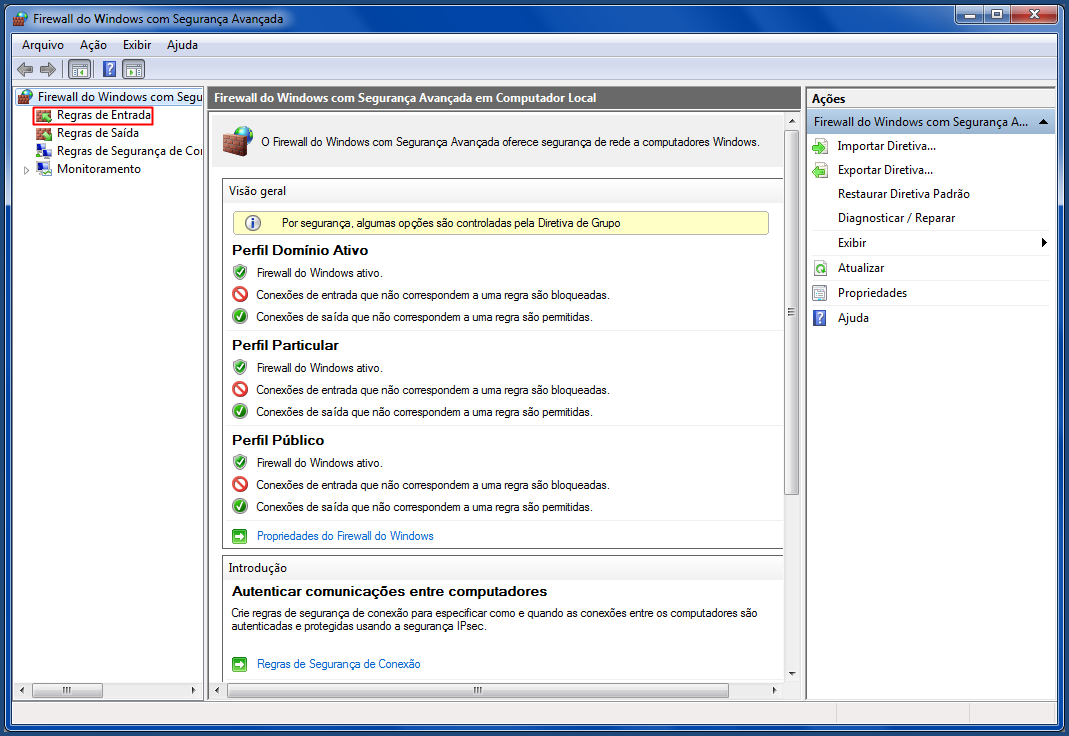Click the main pane vertical scrollbar thumb

[x=792, y=312]
